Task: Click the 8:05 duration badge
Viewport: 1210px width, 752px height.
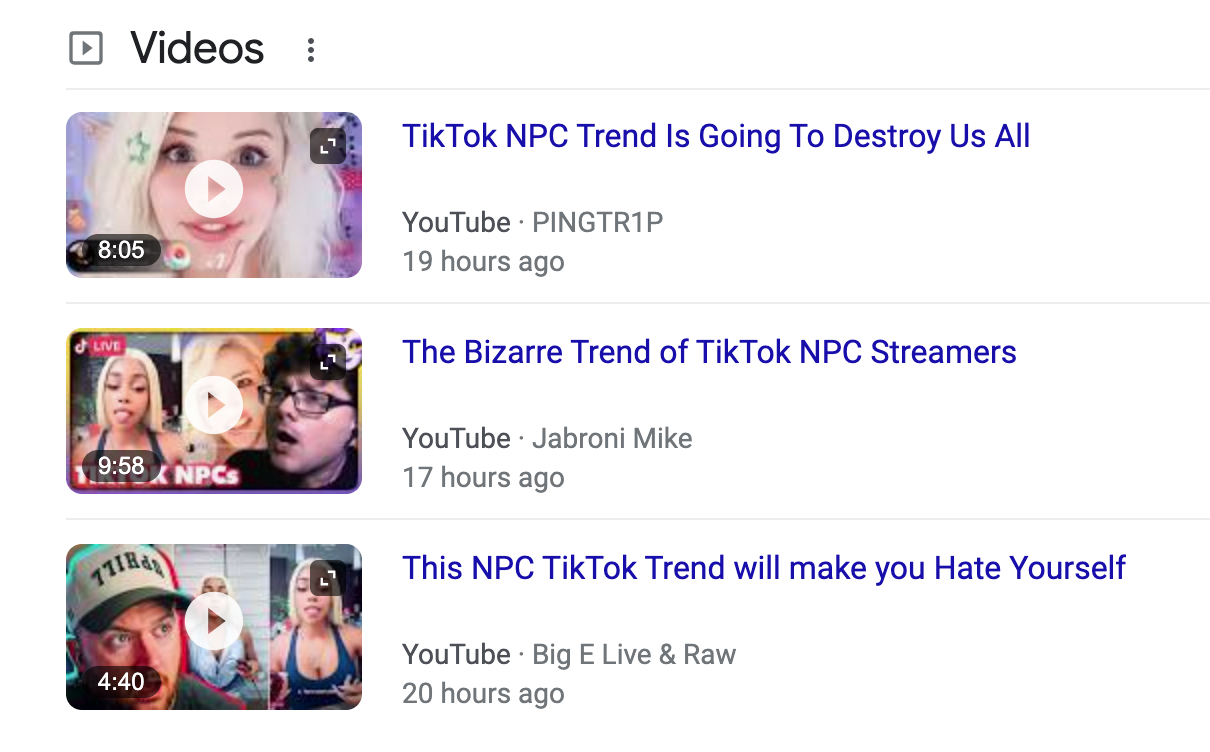Action: [x=121, y=250]
